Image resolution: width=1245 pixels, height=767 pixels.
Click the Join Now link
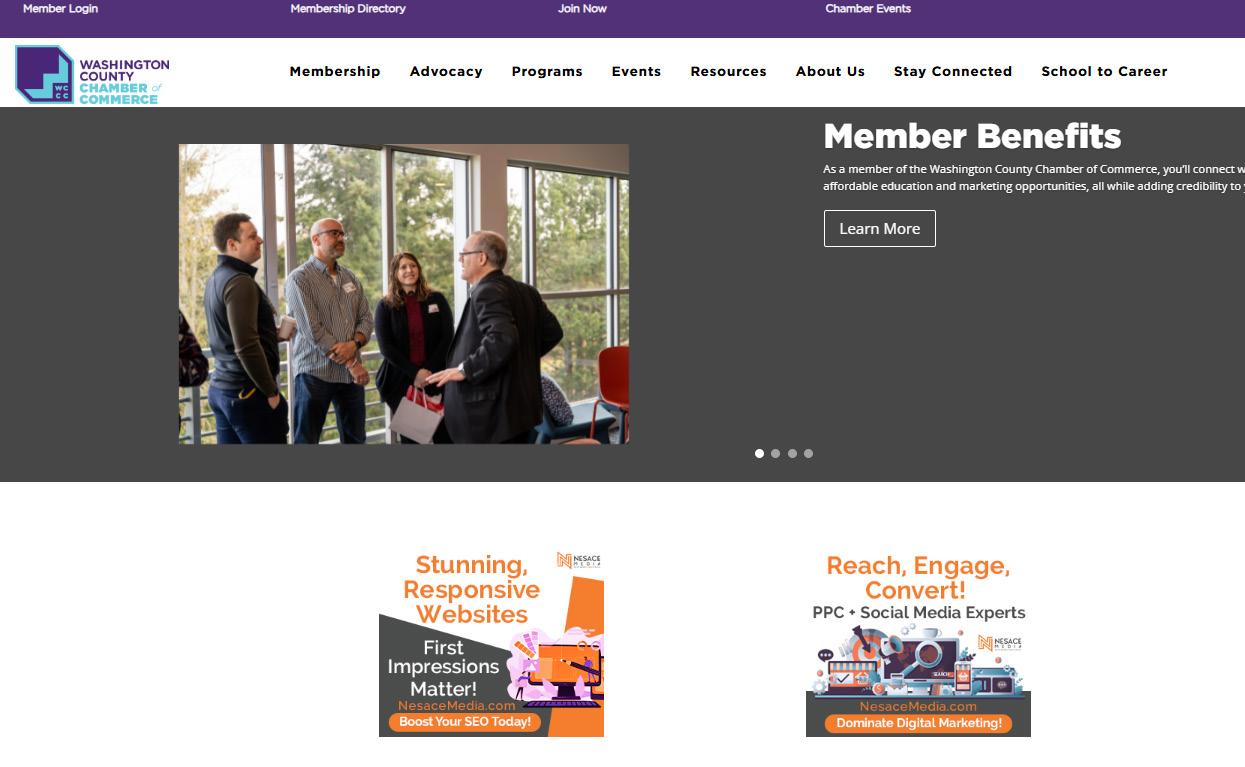coord(582,8)
